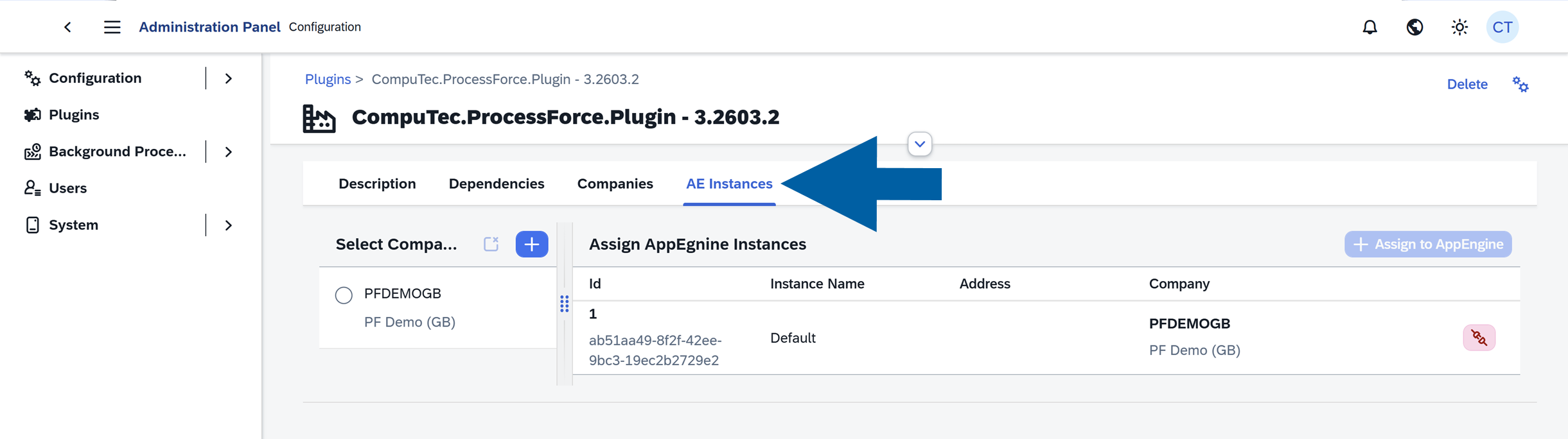Open Plugins in the sidebar
Viewport: 1568px width, 439px height.
[74, 115]
